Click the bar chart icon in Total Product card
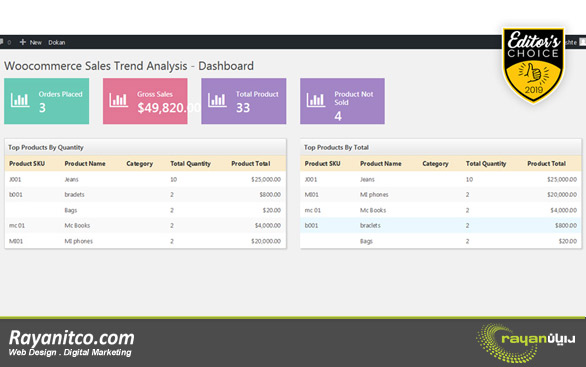Viewport: 586px width, 367px height. tap(217, 100)
